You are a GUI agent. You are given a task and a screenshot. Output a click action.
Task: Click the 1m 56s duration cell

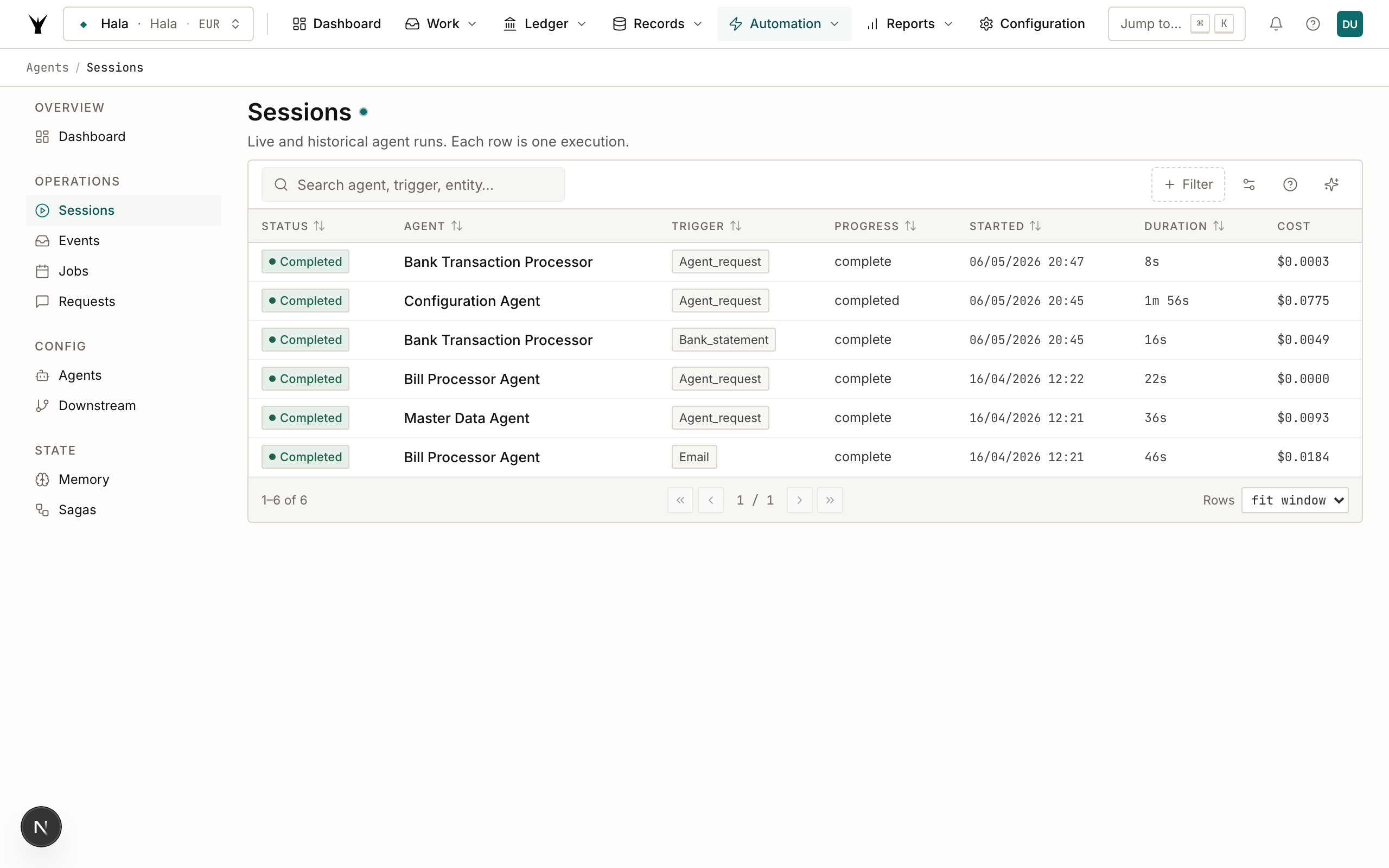pos(1167,301)
